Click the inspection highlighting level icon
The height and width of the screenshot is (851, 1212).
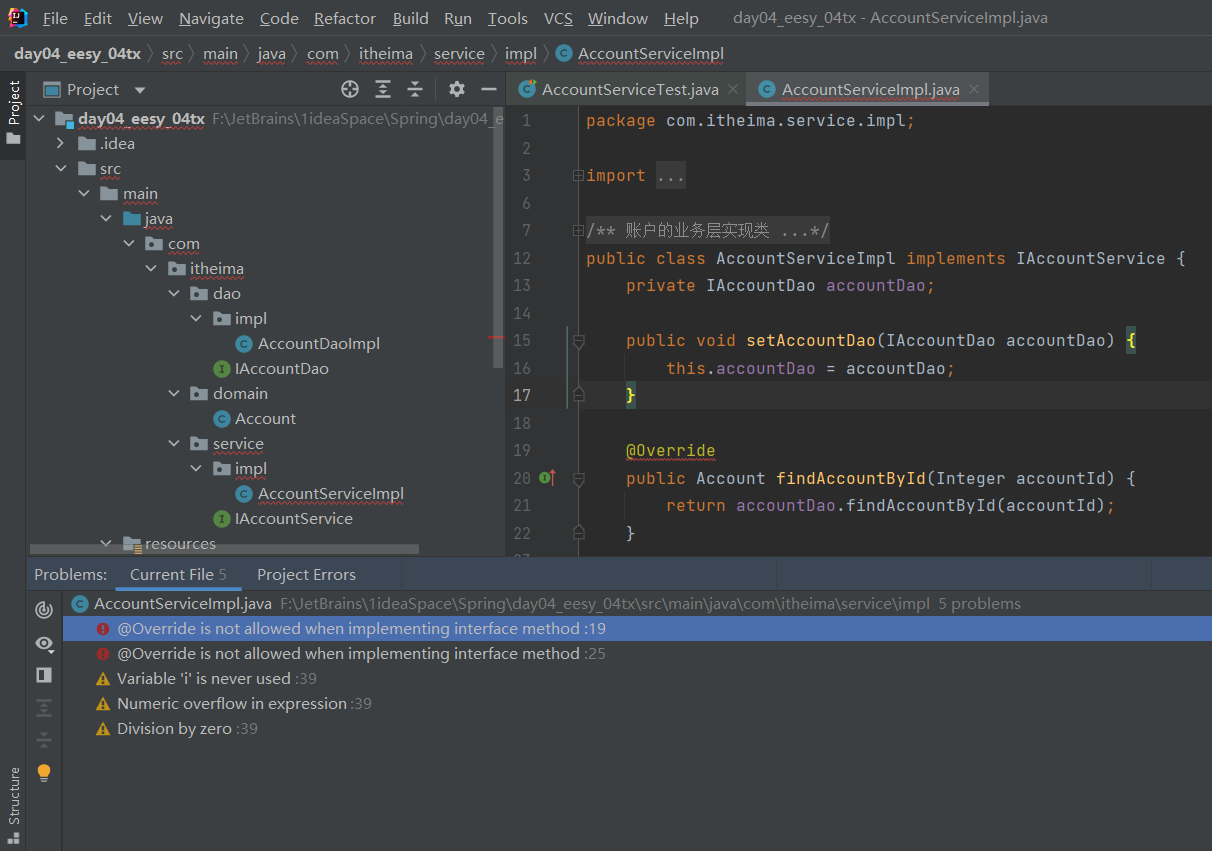[x=44, y=610]
